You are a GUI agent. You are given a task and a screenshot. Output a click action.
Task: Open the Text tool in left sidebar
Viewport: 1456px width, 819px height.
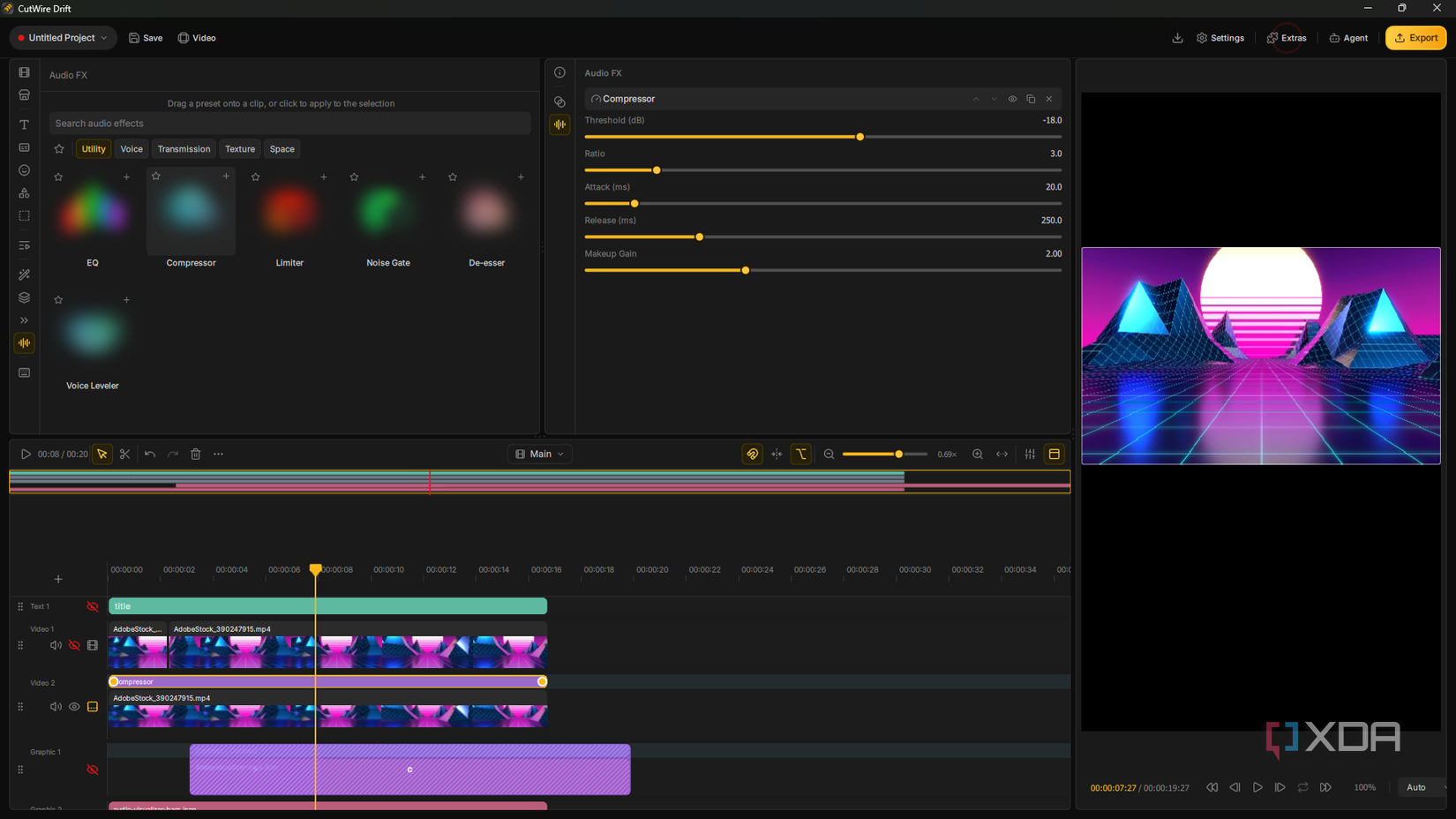pos(24,124)
